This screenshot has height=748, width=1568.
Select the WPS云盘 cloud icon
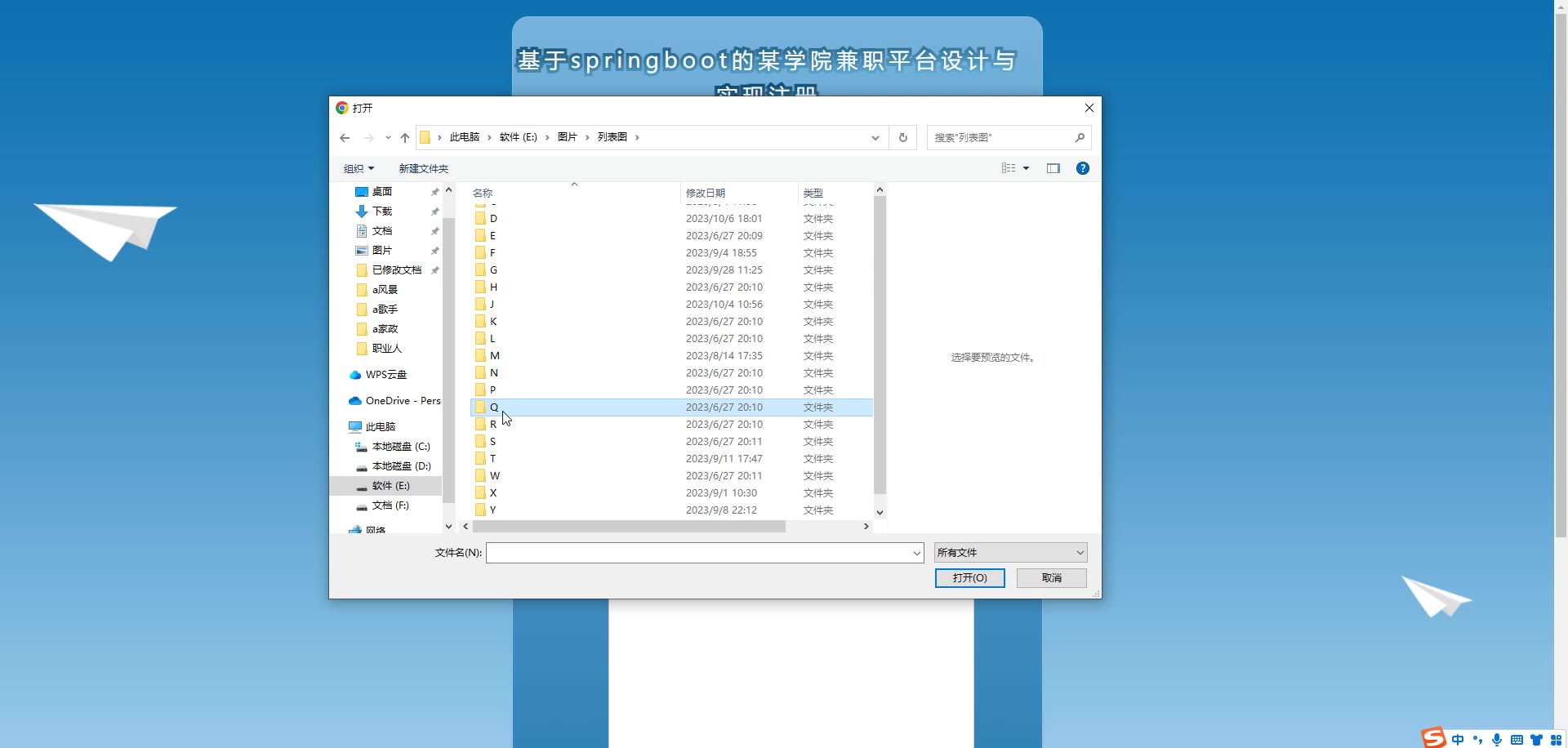tap(355, 375)
